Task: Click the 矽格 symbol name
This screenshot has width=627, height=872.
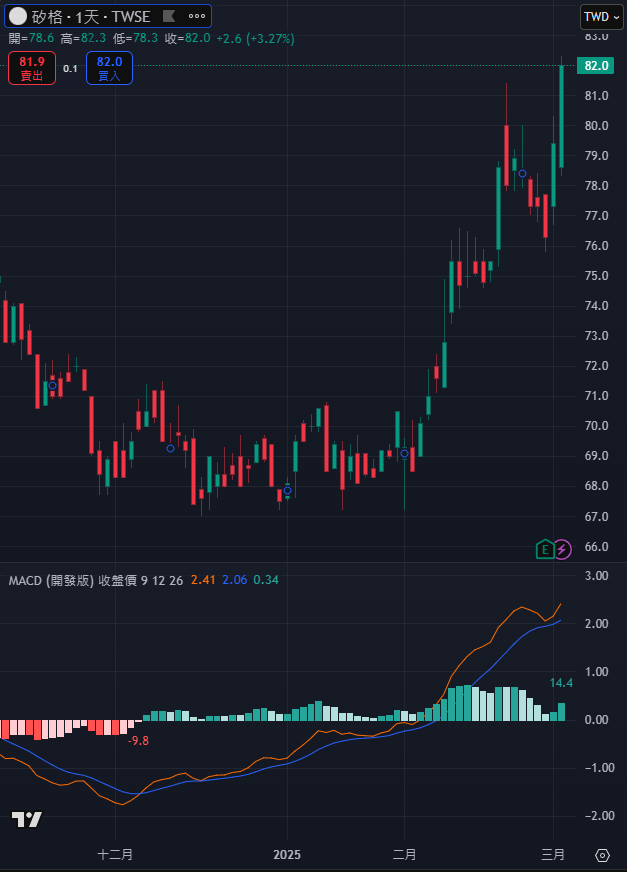Action: tap(46, 16)
